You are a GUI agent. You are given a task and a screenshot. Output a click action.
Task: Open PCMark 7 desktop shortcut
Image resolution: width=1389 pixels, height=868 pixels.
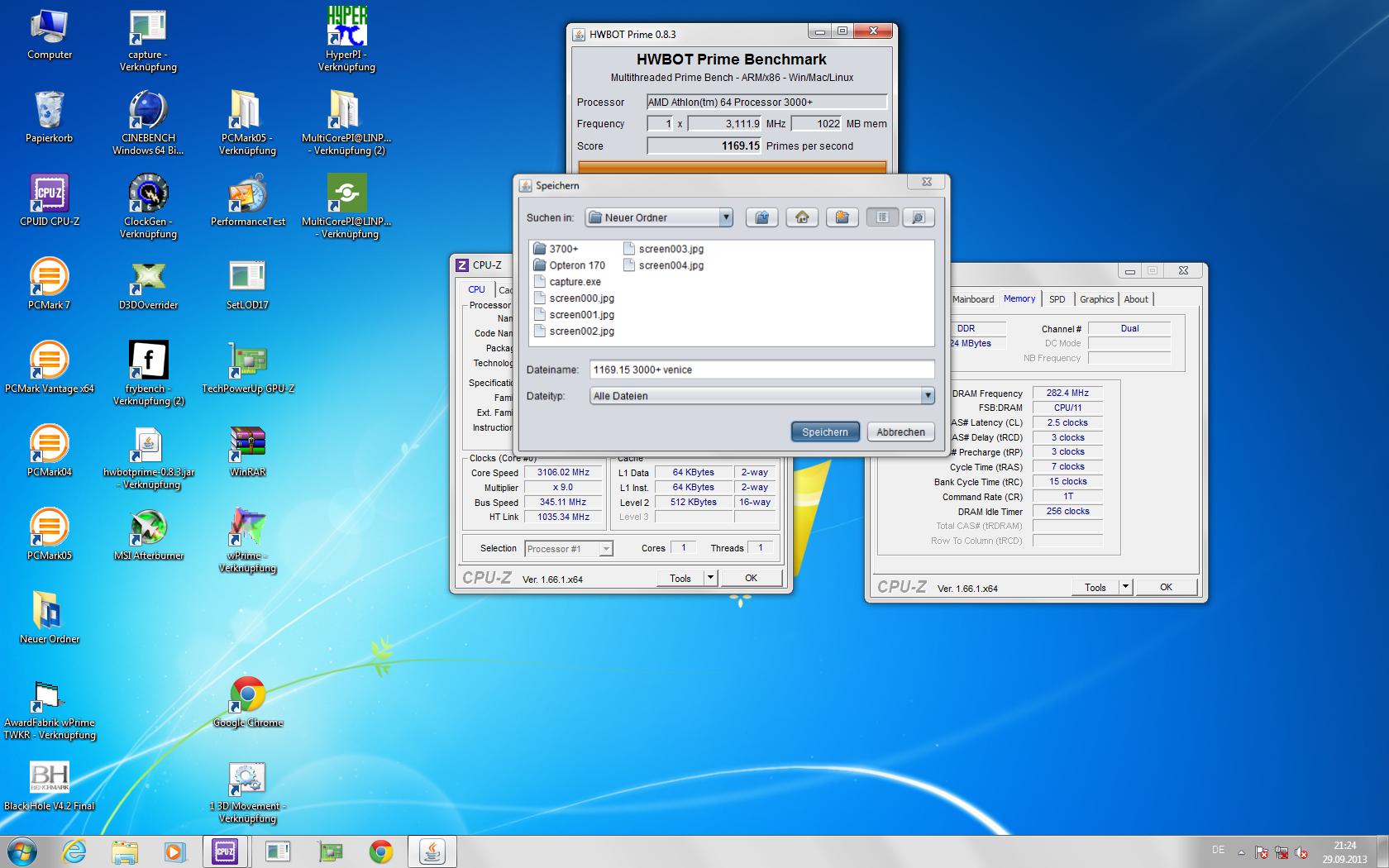50,284
